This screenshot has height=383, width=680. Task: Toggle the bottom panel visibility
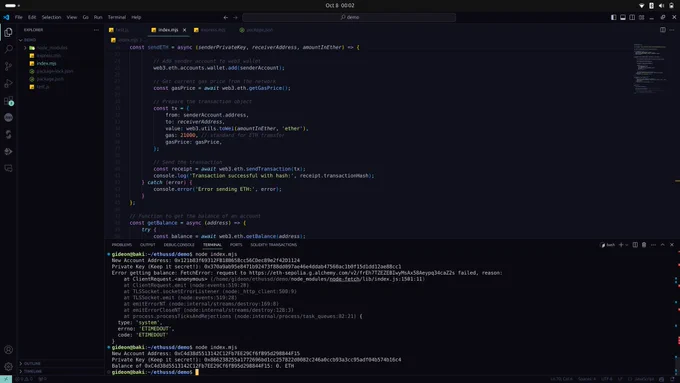(x=623, y=17)
